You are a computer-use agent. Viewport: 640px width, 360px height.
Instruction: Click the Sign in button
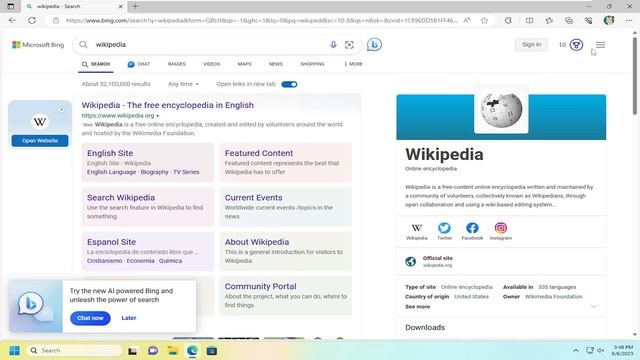[x=531, y=44]
